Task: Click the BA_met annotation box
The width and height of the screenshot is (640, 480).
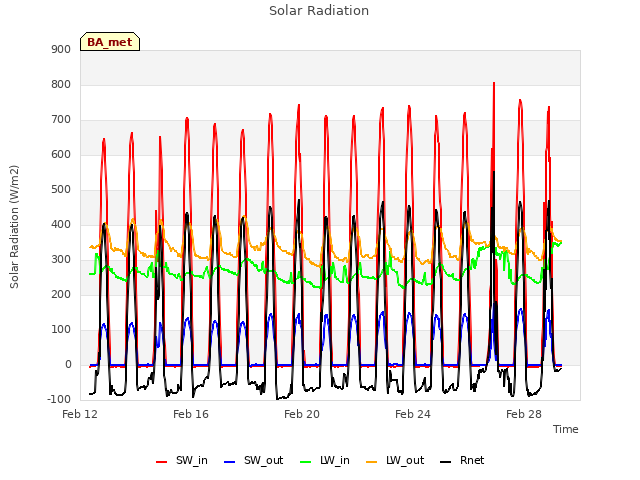Action: (110, 42)
